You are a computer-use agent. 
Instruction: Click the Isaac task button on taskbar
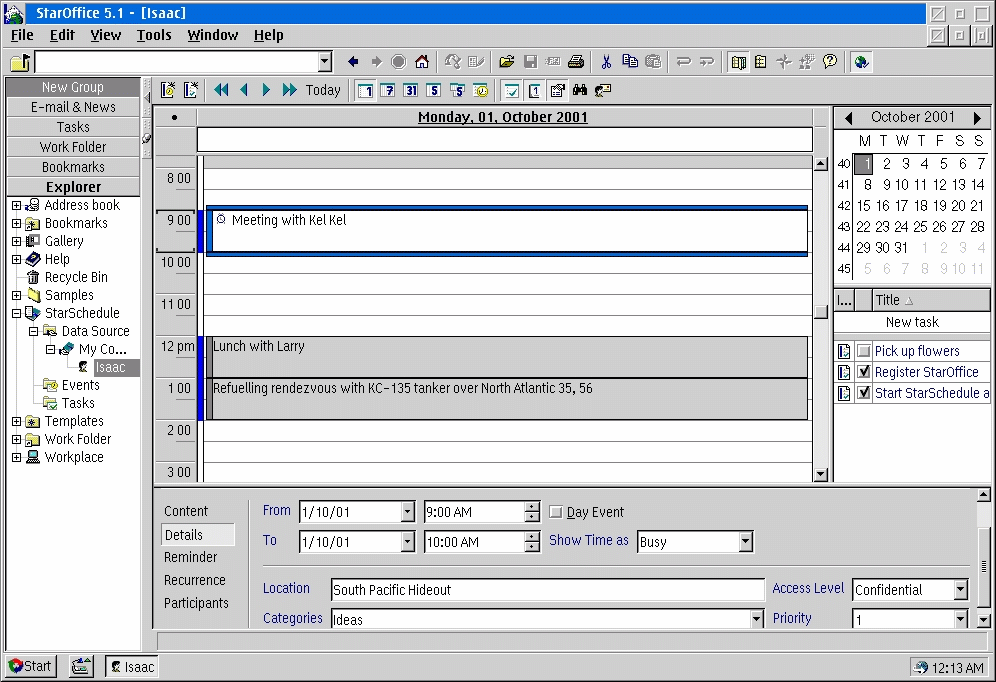point(133,667)
